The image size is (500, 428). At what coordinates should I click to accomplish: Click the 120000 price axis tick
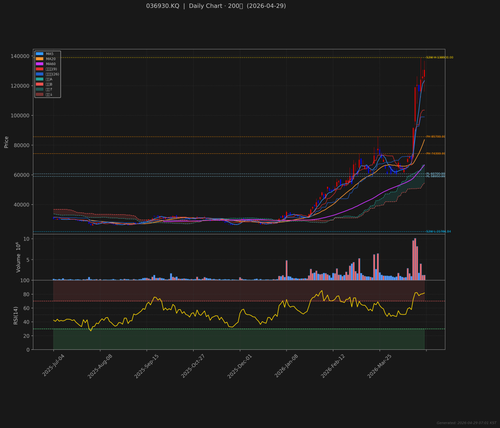tap(20, 86)
